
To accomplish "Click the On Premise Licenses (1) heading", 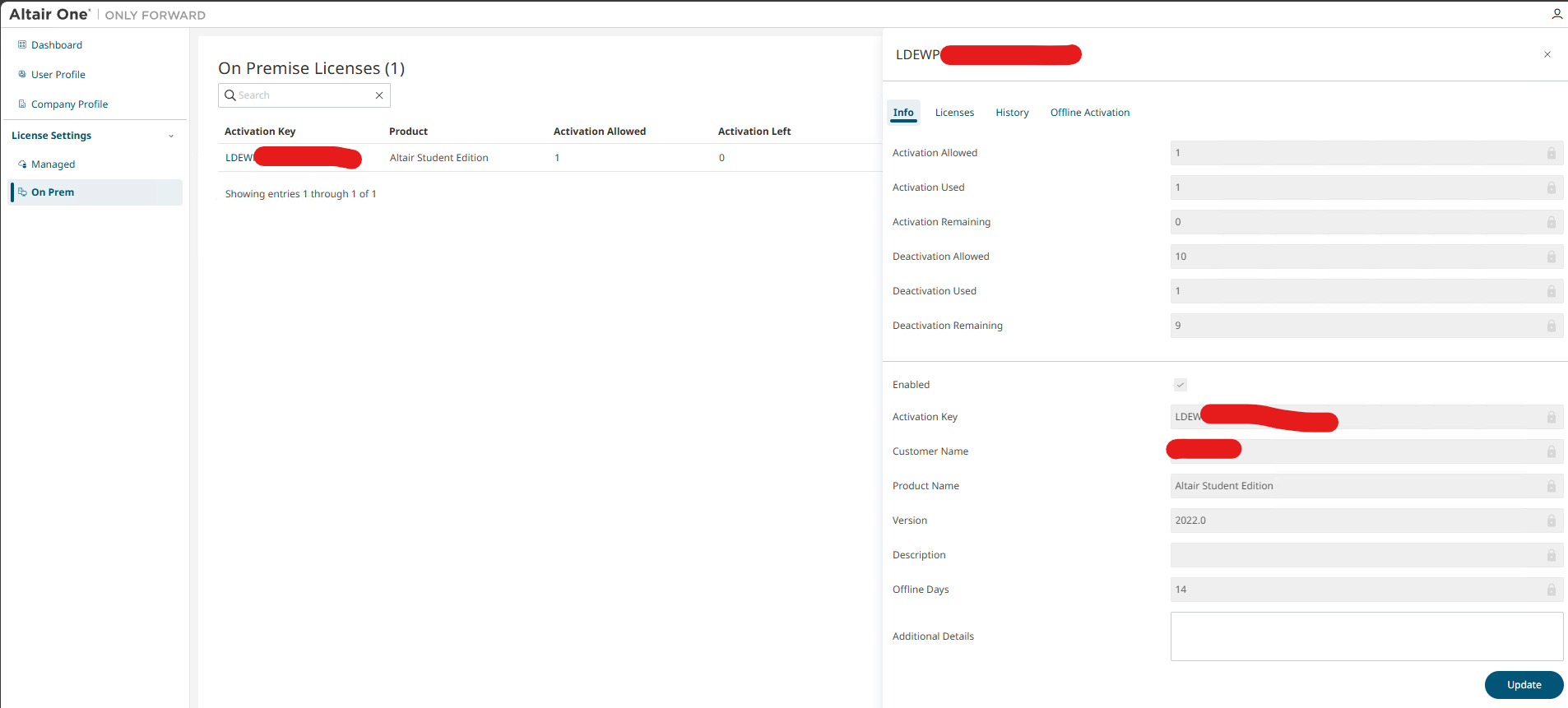I will click(312, 68).
